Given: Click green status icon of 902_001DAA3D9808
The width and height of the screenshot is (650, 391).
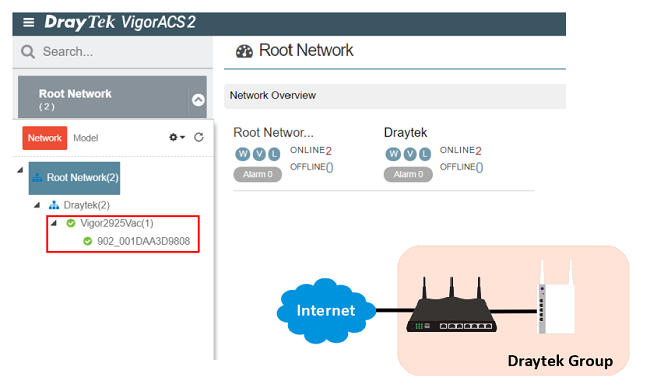Looking at the screenshot, I should pyautogui.click(x=87, y=241).
